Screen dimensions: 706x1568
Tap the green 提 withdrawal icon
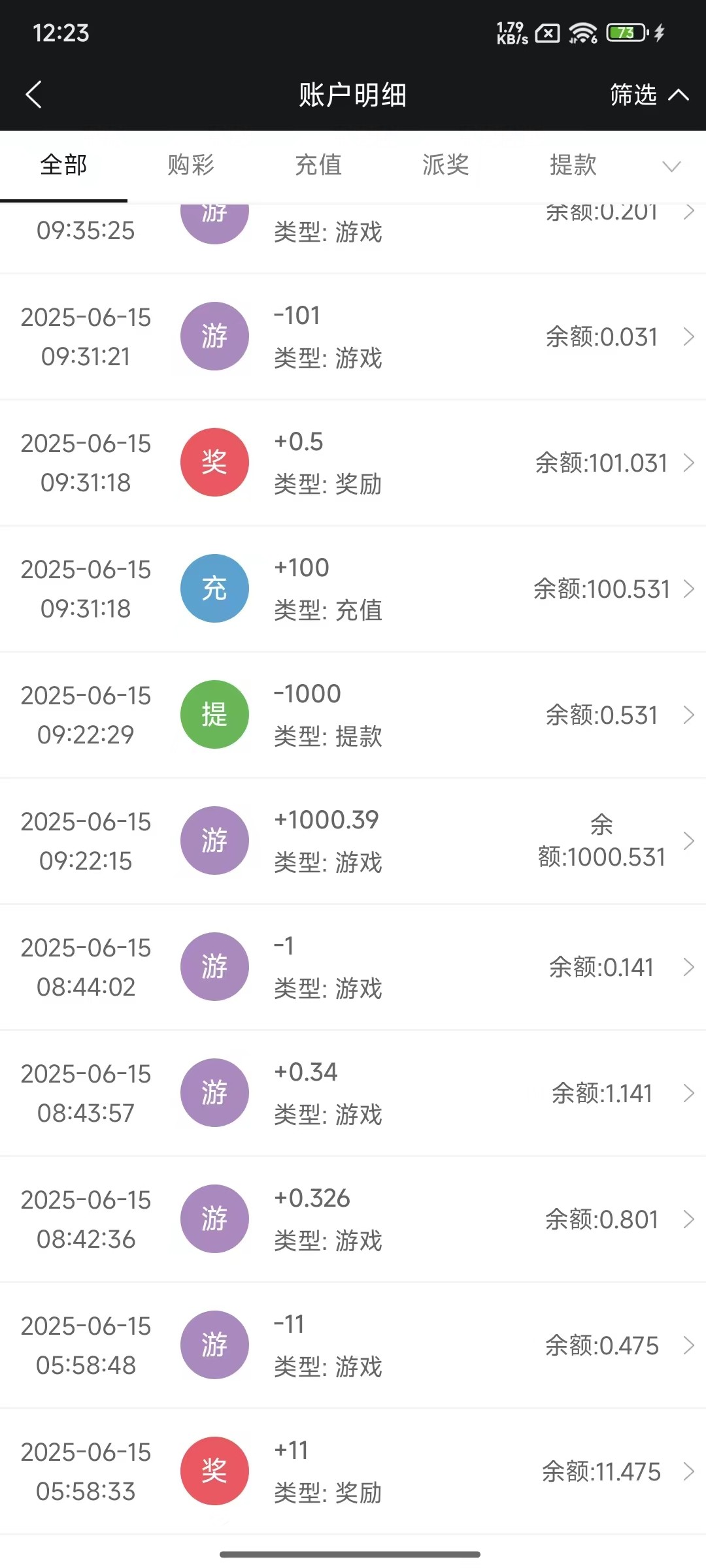tap(214, 714)
